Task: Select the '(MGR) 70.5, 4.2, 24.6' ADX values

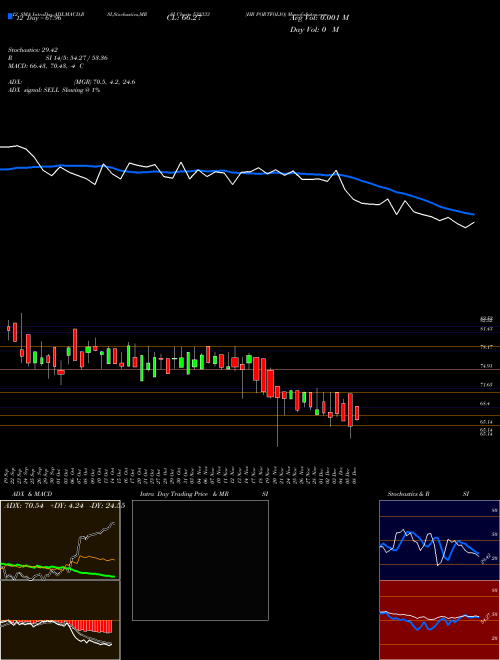Action: pos(104,82)
